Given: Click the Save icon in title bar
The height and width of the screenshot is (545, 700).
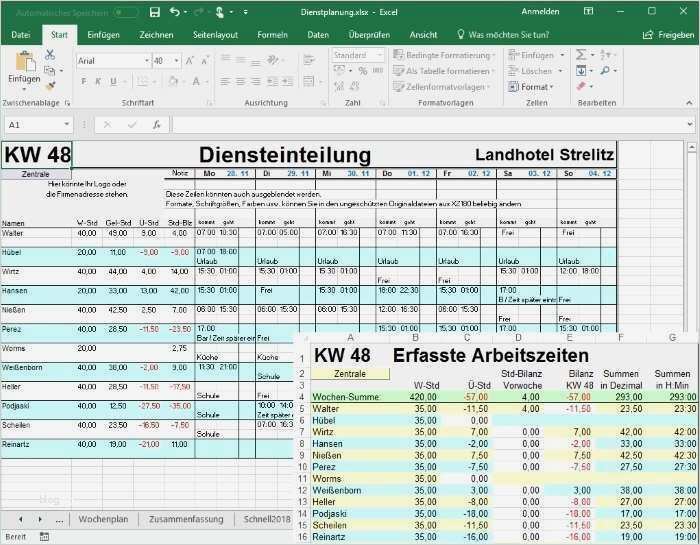Looking at the screenshot, I should pyautogui.click(x=154, y=12).
